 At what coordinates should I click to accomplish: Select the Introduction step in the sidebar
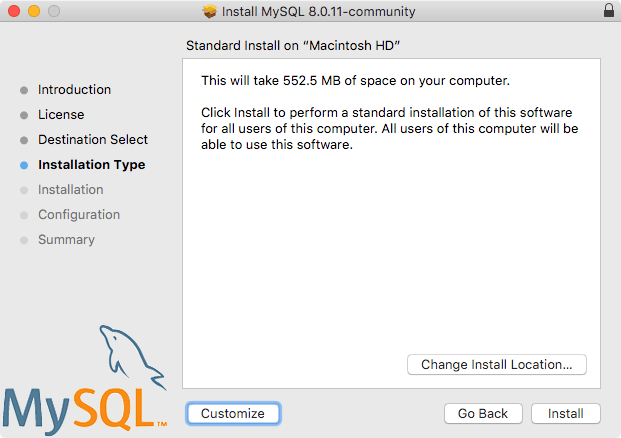[x=74, y=90]
